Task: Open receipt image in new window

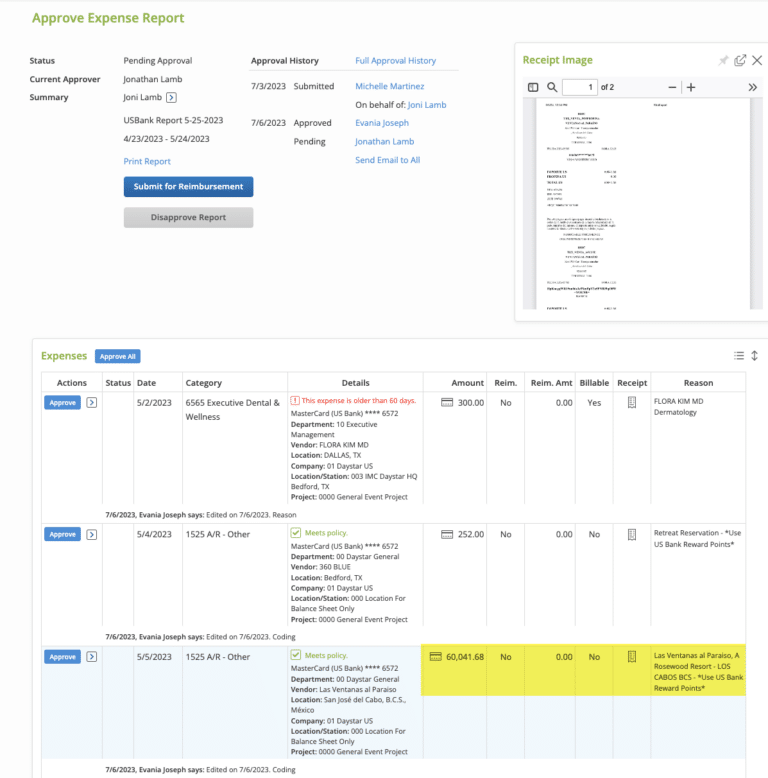Action: (740, 61)
